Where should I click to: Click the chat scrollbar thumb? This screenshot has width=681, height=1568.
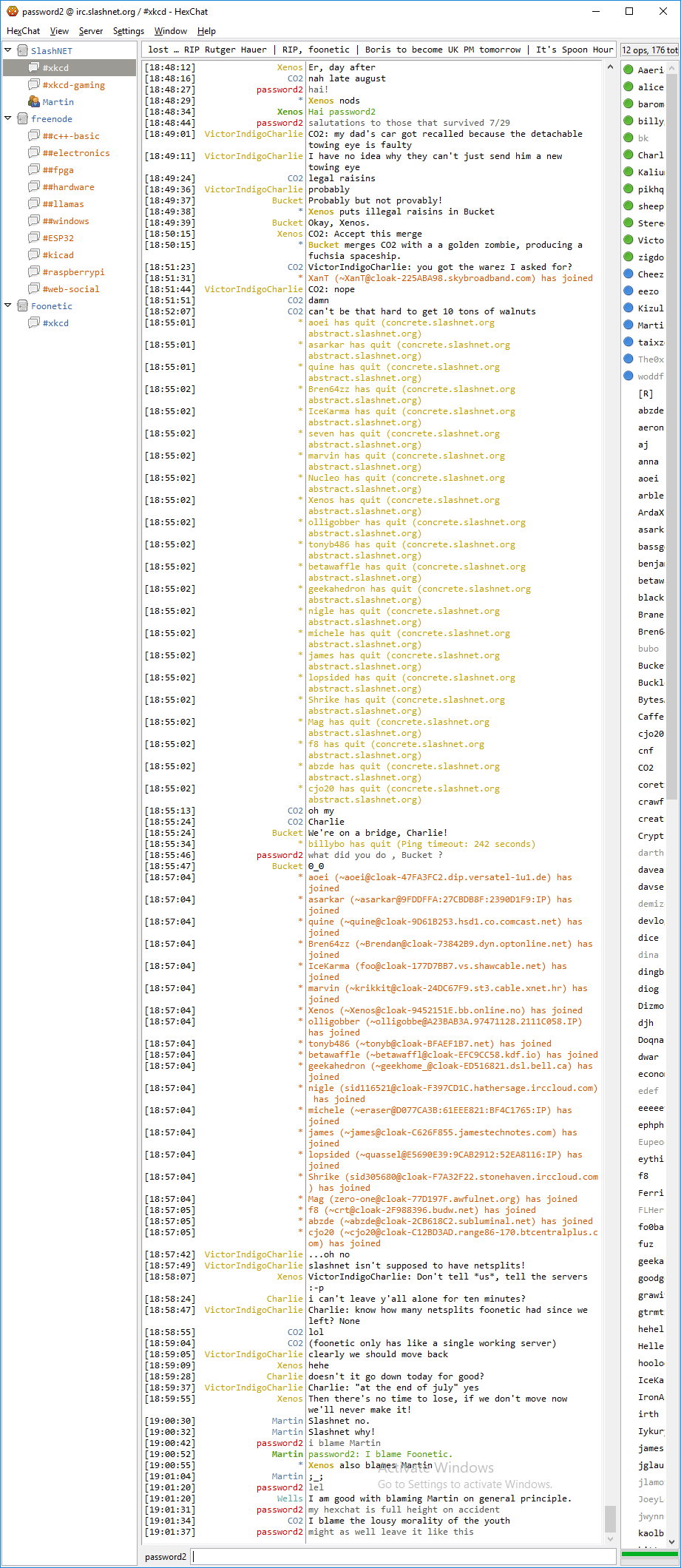pos(610,1519)
